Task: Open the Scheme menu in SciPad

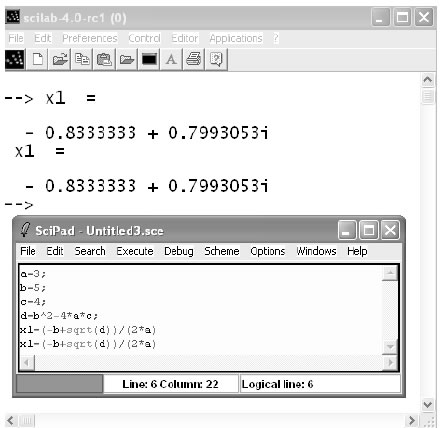Action: (x=222, y=251)
